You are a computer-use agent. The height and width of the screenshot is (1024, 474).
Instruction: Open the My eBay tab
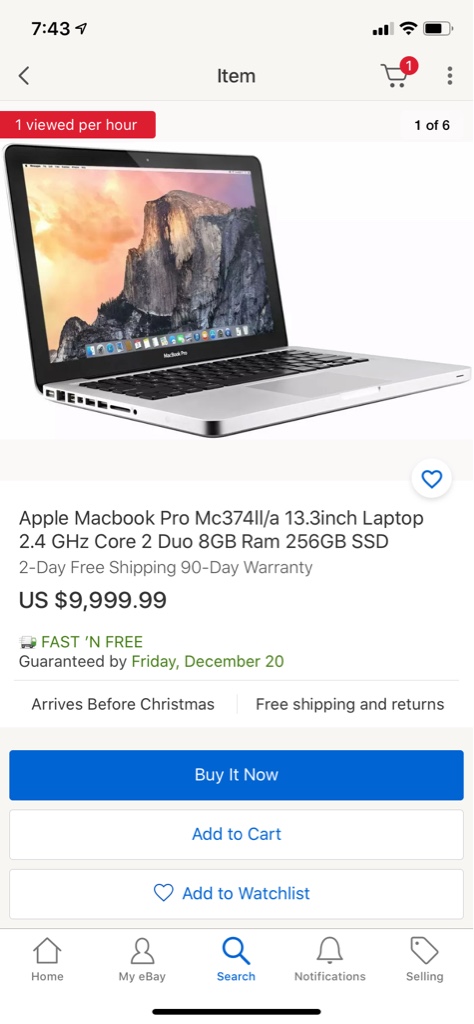click(x=142, y=959)
